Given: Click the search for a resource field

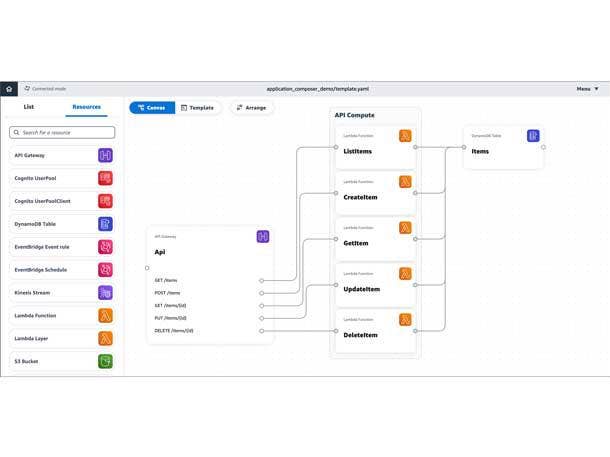Looking at the screenshot, I should click(62, 132).
